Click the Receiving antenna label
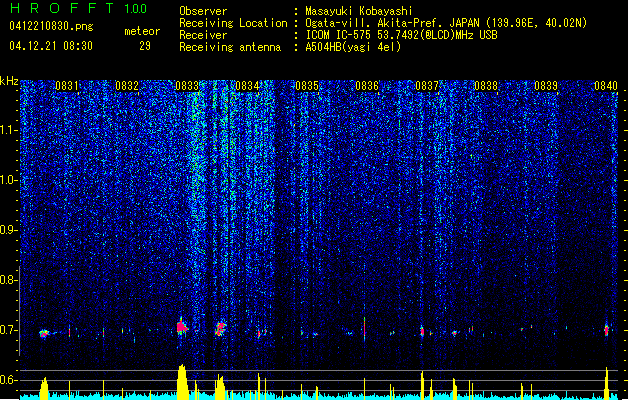Screen dimensions: 629x400 (x=230, y=47)
